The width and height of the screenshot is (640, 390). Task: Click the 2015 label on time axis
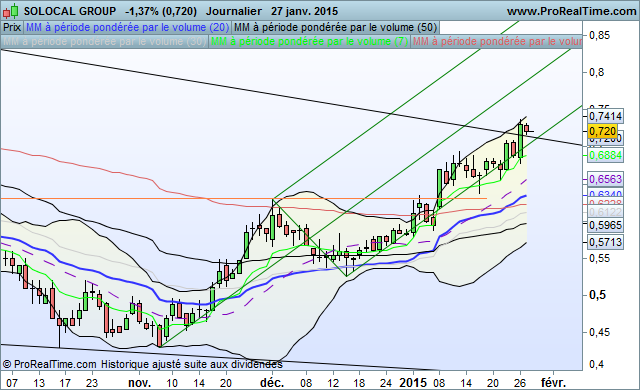point(413,383)
